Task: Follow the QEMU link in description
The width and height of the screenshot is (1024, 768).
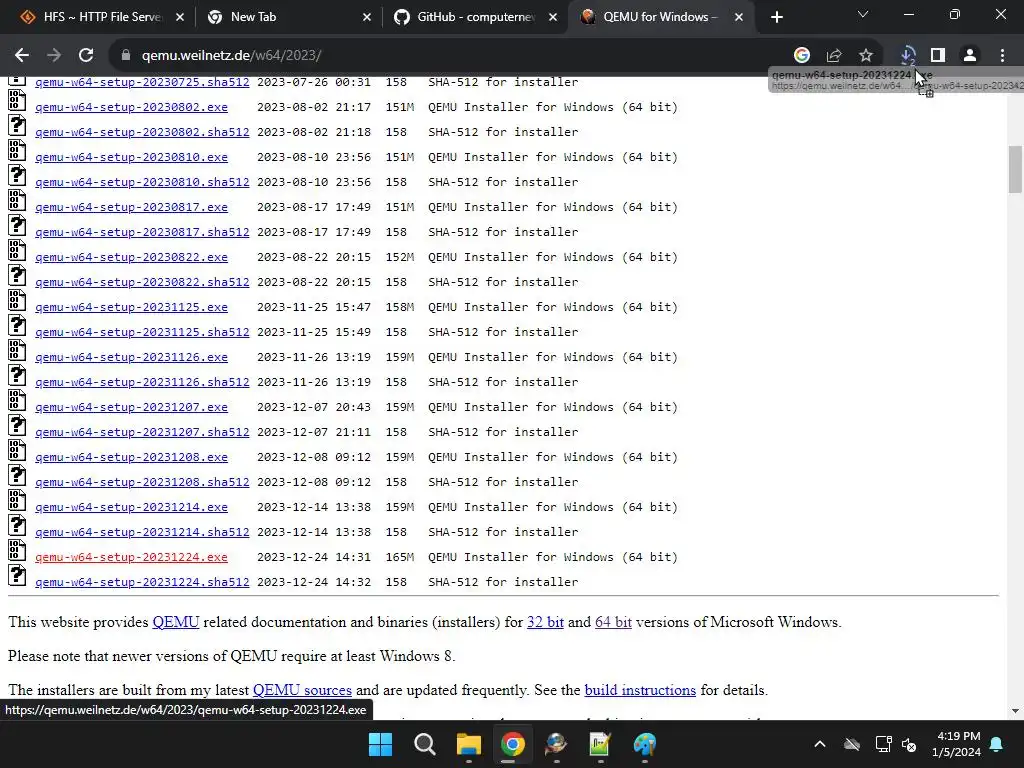Action: pyautogui.click(x=176, y=622)
